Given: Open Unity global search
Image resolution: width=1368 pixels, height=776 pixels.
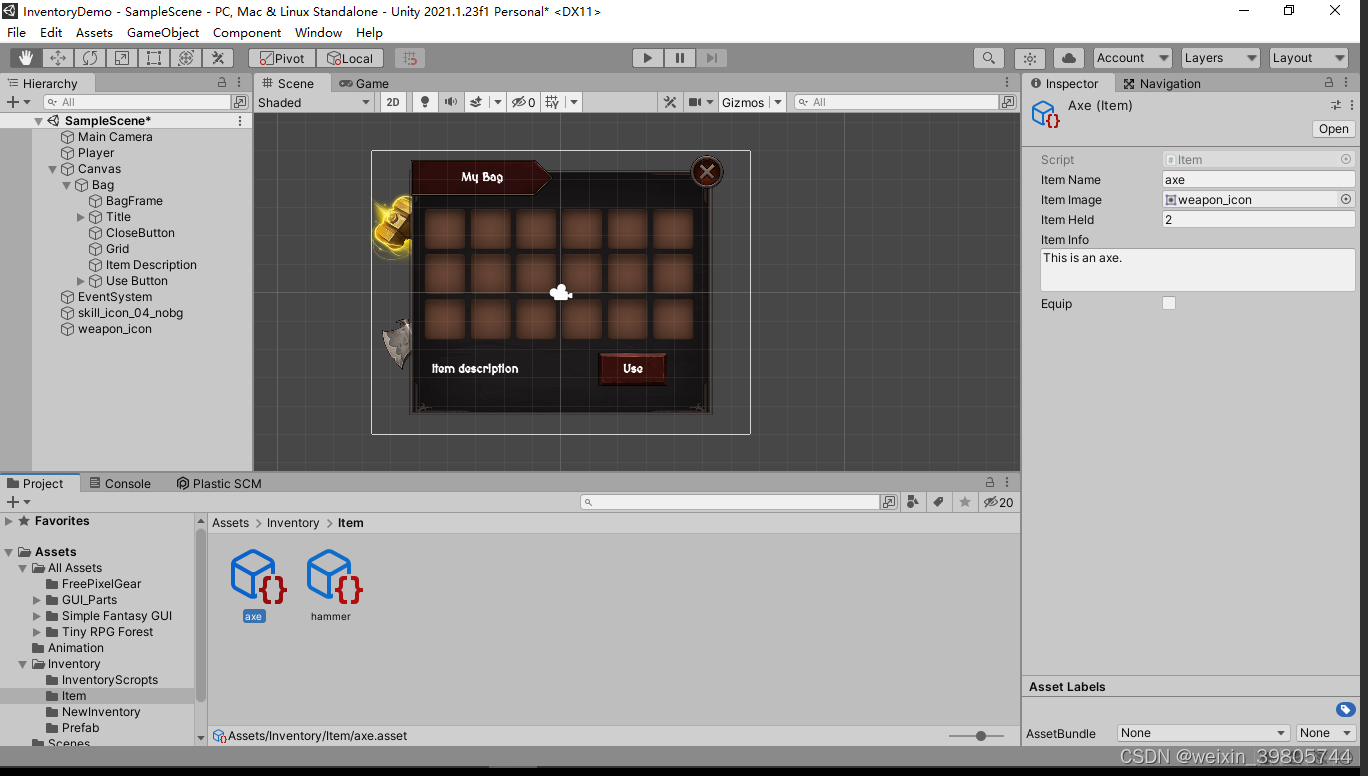Looking at the screenshot, I should [x=989, y=58].
